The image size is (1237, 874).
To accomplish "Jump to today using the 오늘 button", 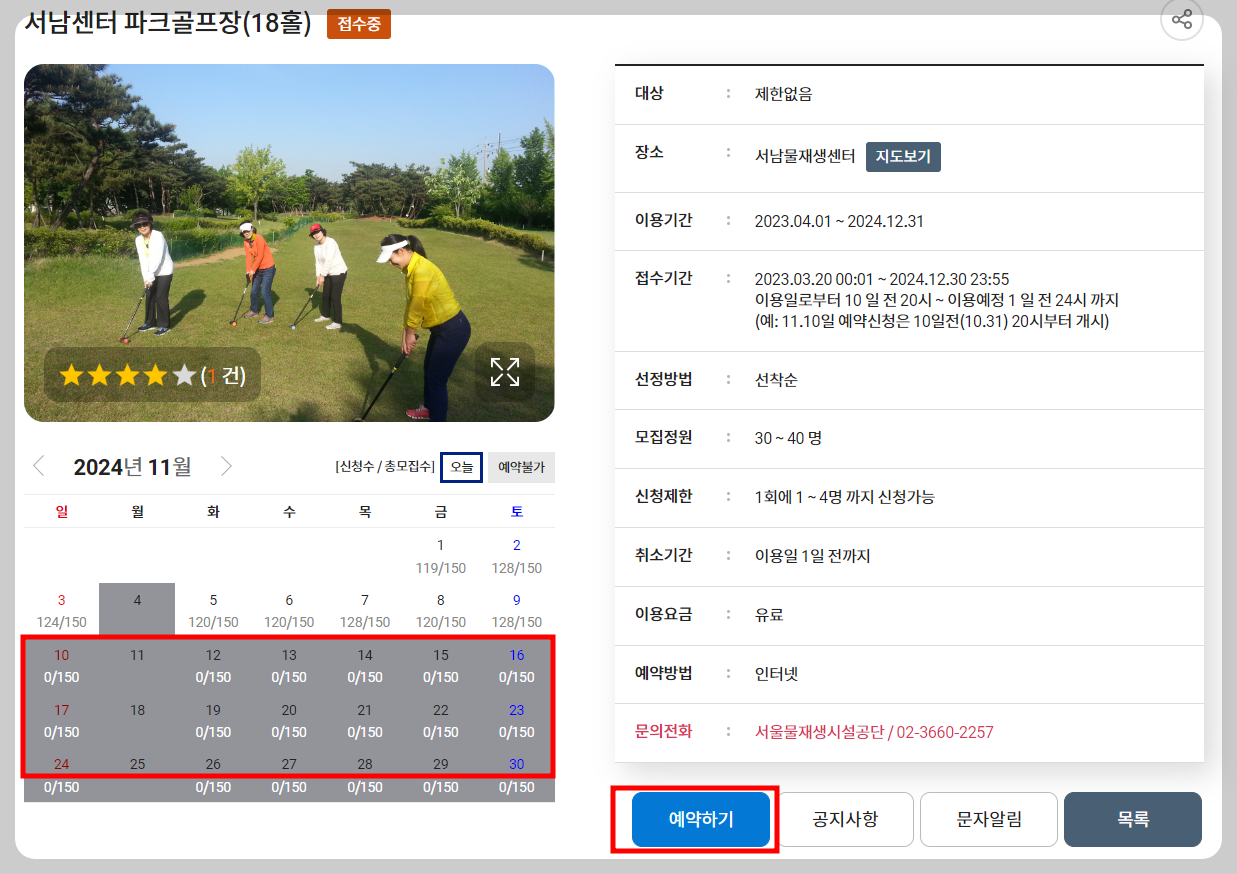I will (461, 467).
